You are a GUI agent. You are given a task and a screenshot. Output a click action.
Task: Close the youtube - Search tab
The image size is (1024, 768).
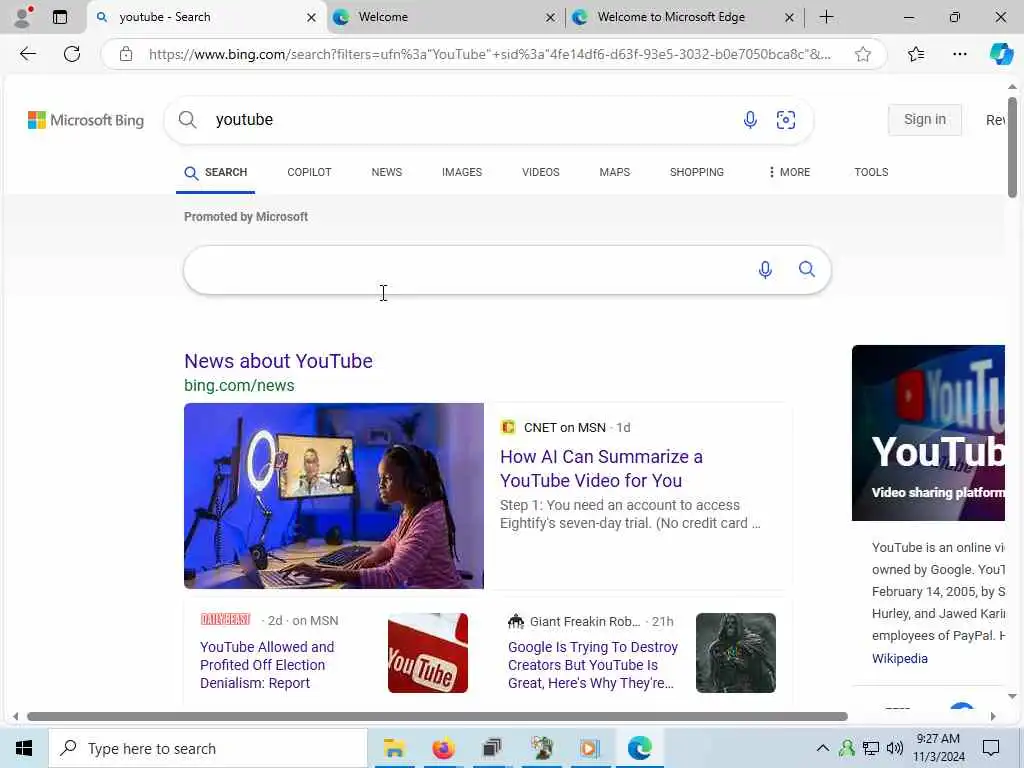coord(312,18)
